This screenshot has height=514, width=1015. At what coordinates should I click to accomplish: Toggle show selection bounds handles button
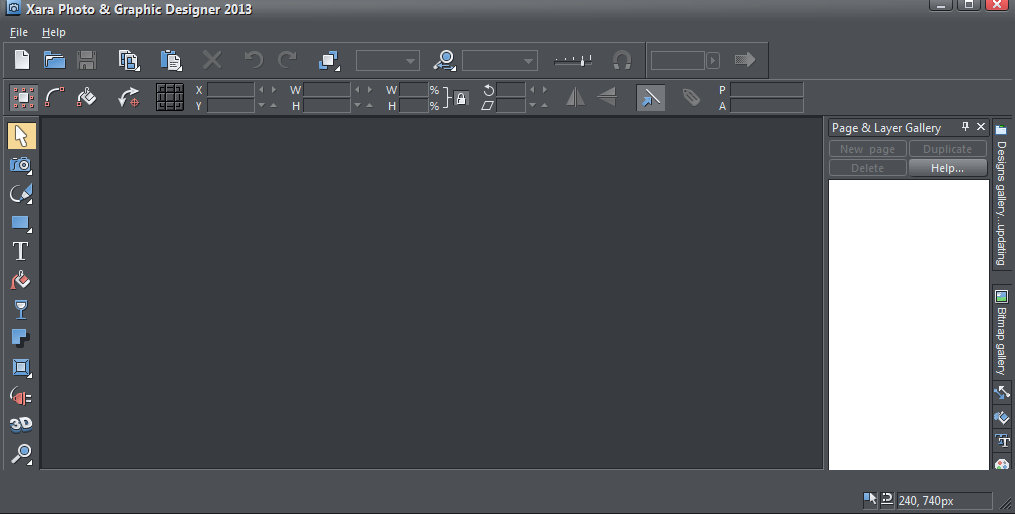tap(24, 97)
